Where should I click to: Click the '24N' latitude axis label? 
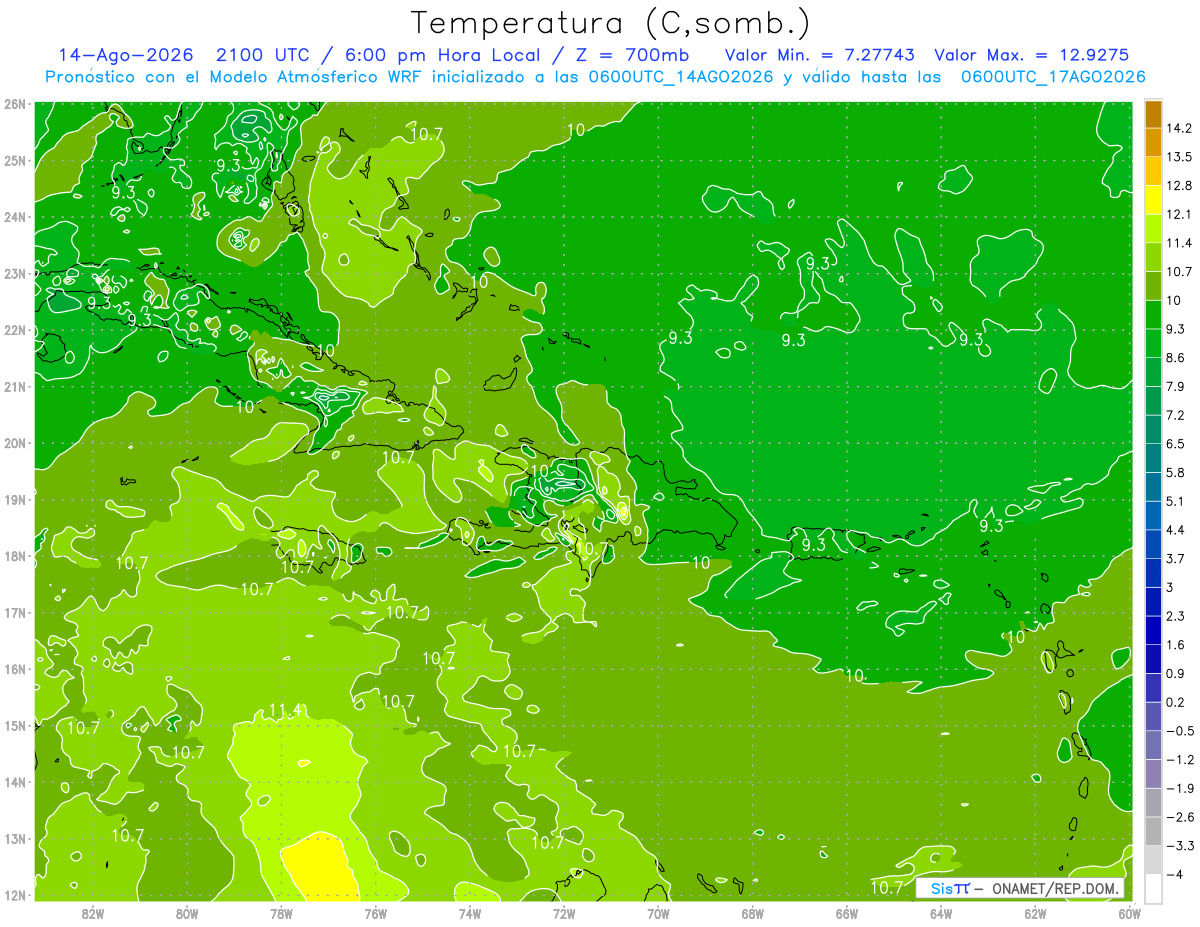pos(15,217)
